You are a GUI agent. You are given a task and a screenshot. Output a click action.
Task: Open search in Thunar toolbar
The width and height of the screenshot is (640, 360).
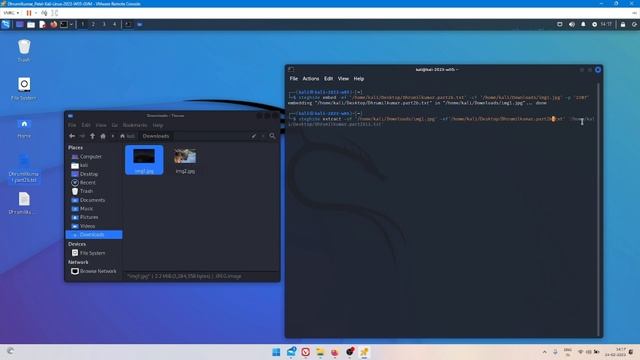pyautogui.click(x=272, y=136)
